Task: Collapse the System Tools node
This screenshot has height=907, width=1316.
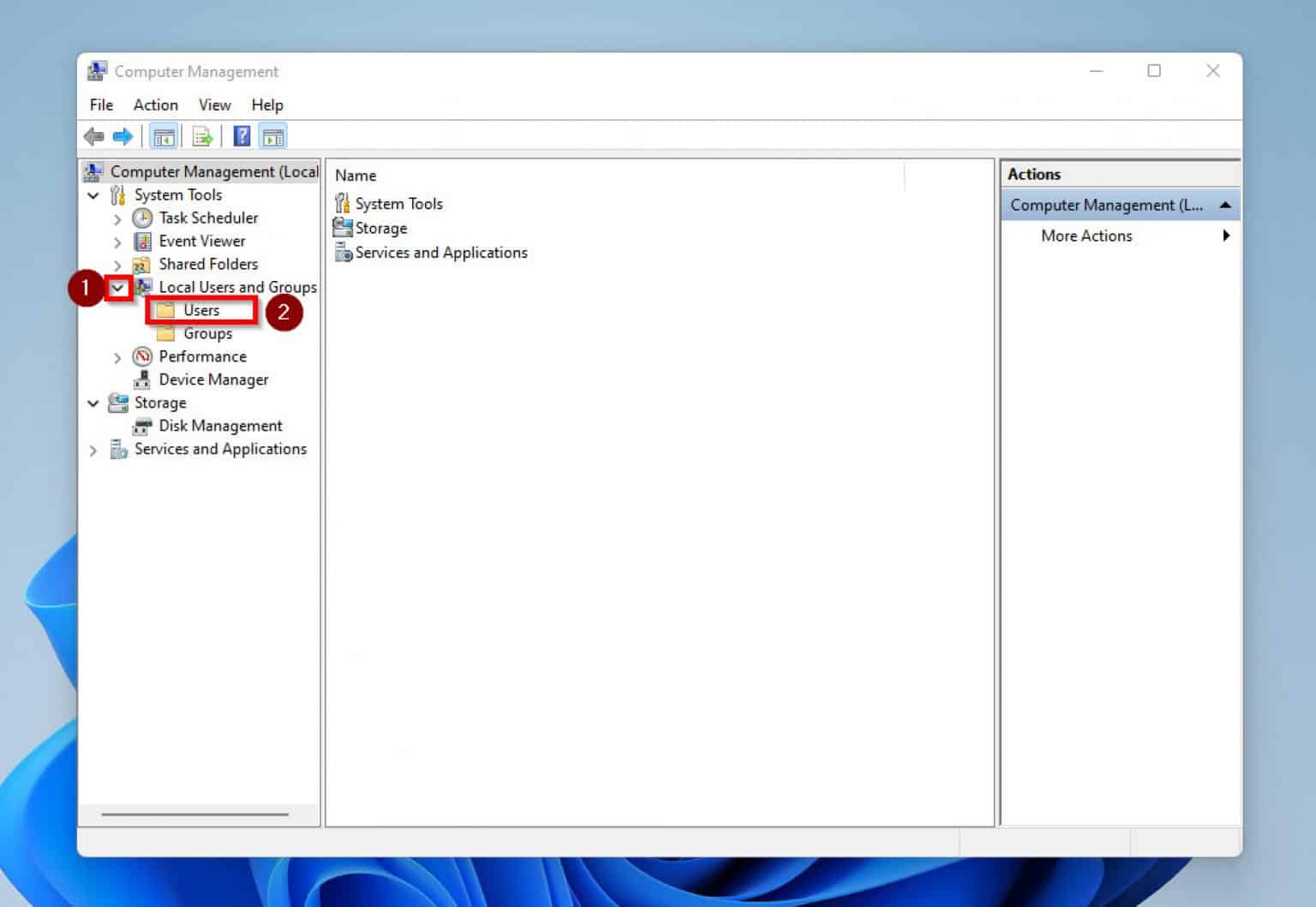Action: 94,194
